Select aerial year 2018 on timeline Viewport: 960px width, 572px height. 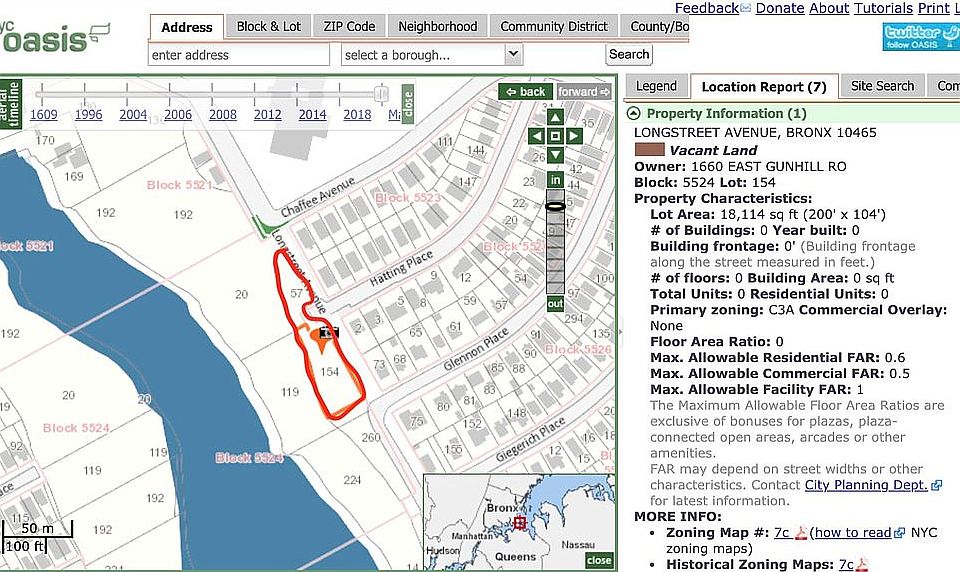pyautogui.click(x=358, y=115)
